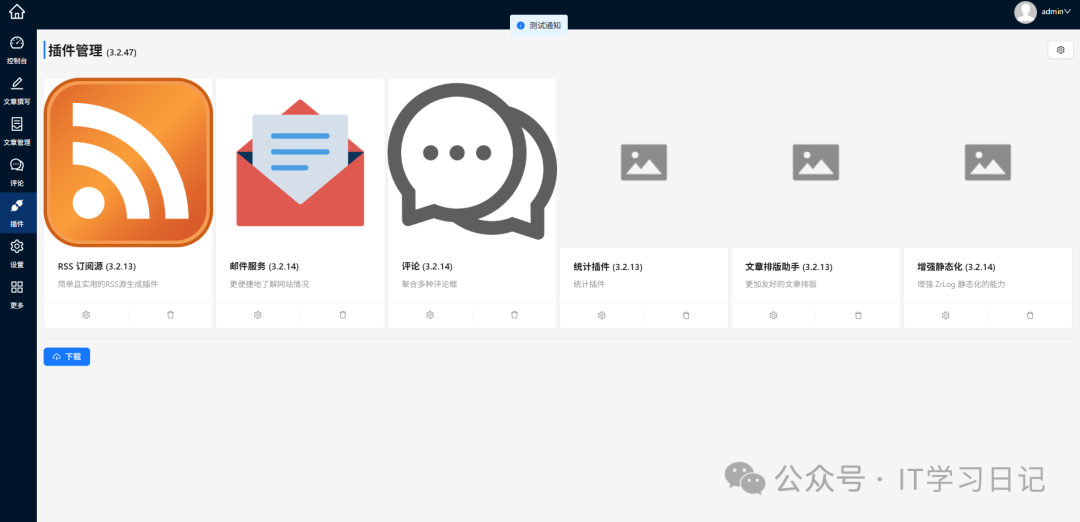The width and height of the screenshot is (1080, 522).
Task: Delete the 邮件服务 plugin
Action: coord(342,315)
